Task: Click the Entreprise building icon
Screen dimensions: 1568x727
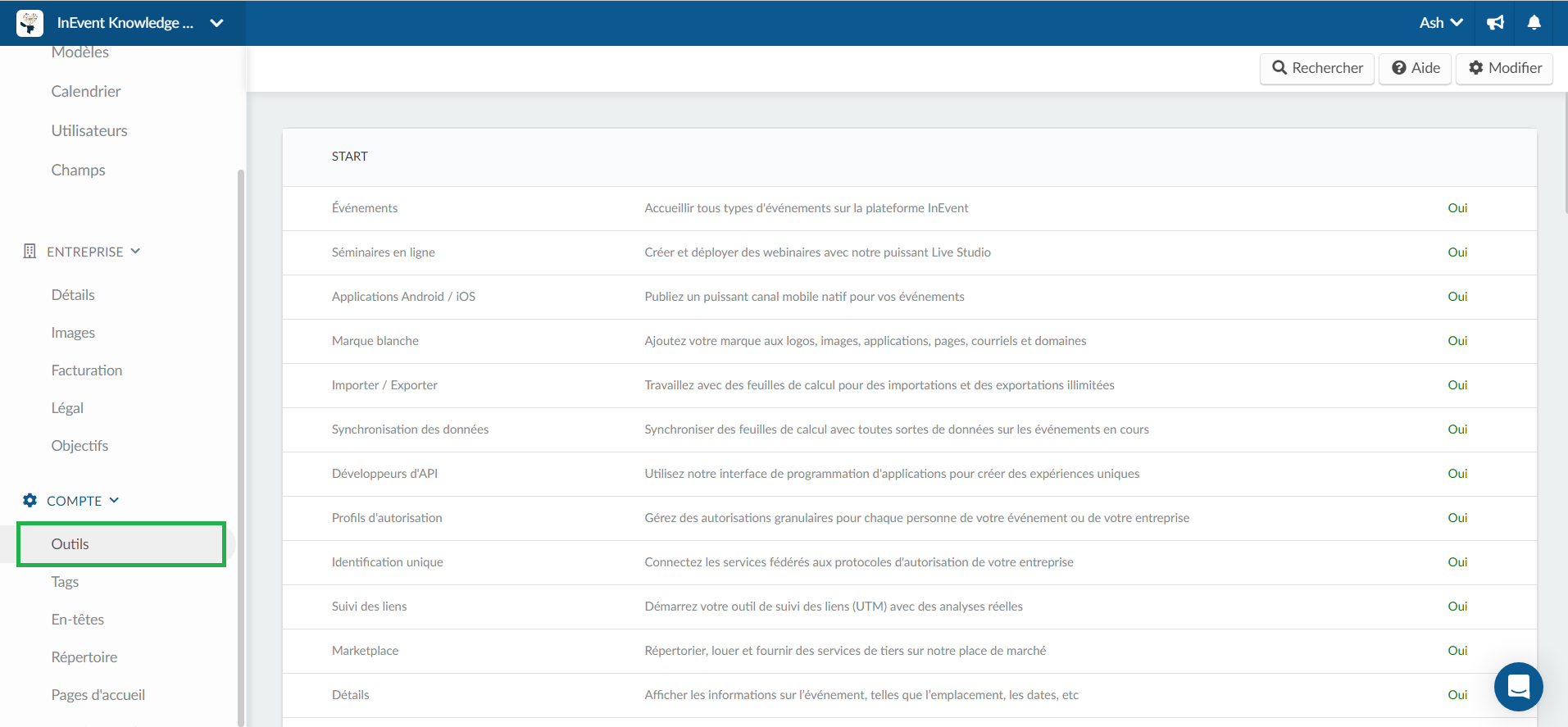Action: [x=30, y=252]
